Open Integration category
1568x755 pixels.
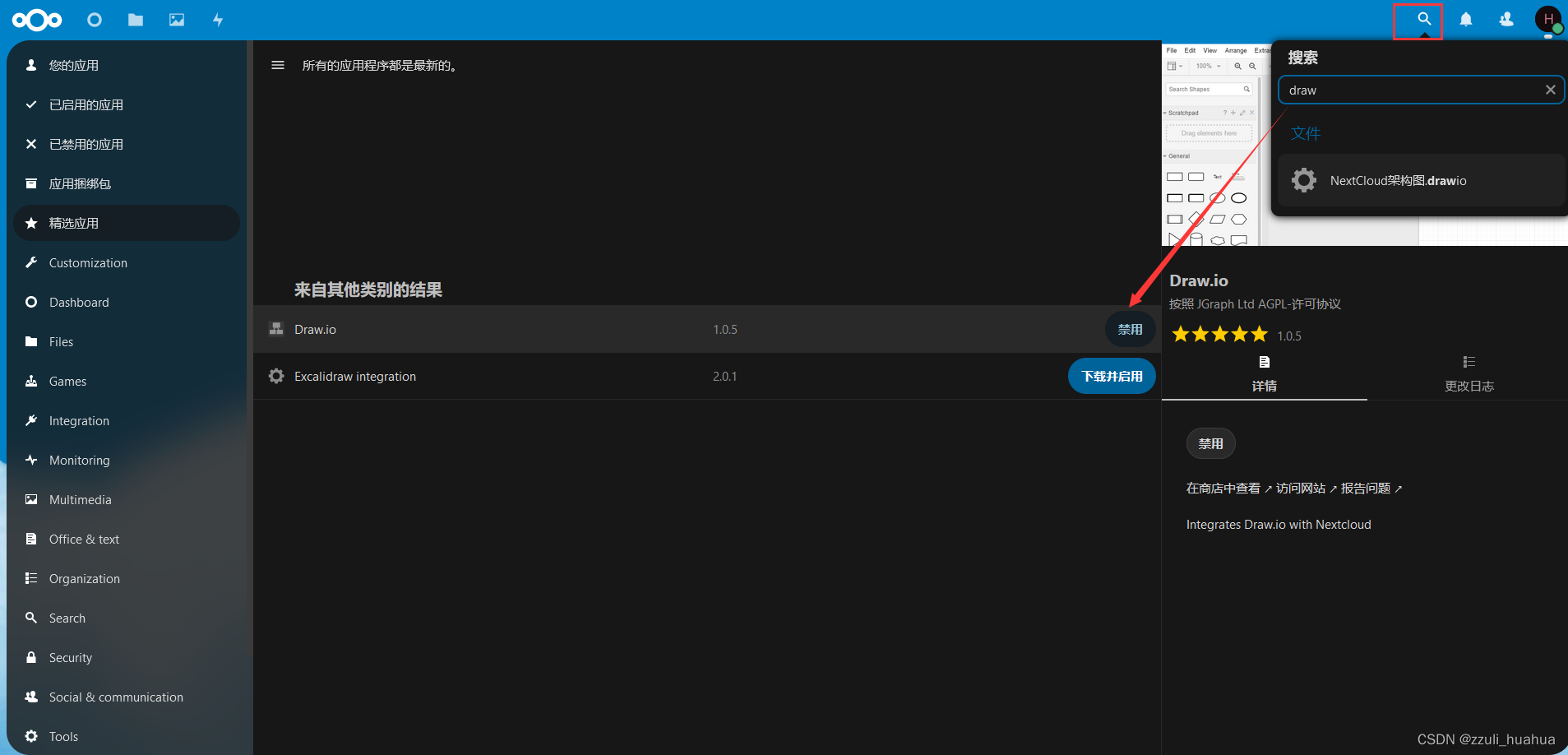[x=127, y=420]
